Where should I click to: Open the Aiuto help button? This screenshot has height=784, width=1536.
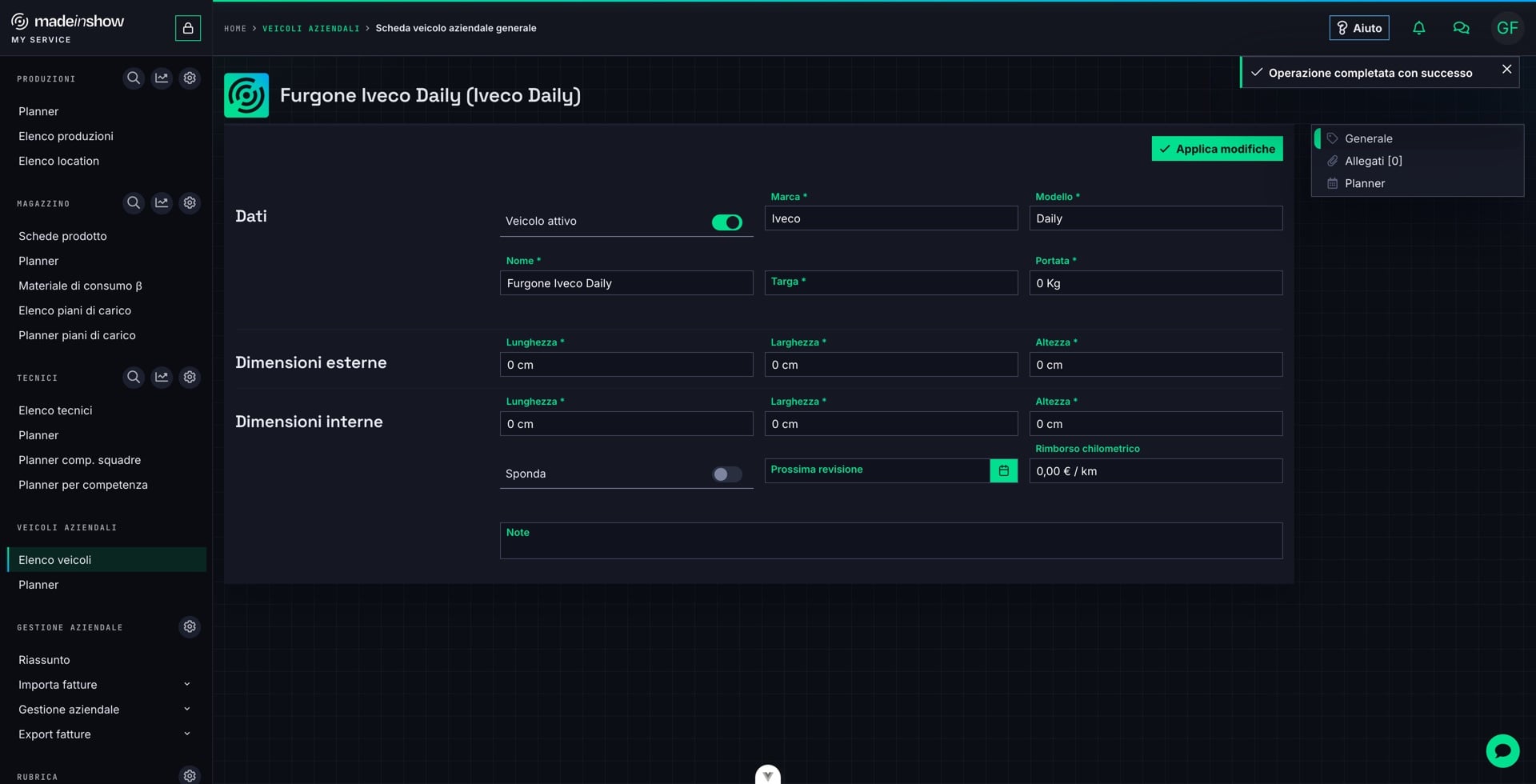[x=1359, y=28]
